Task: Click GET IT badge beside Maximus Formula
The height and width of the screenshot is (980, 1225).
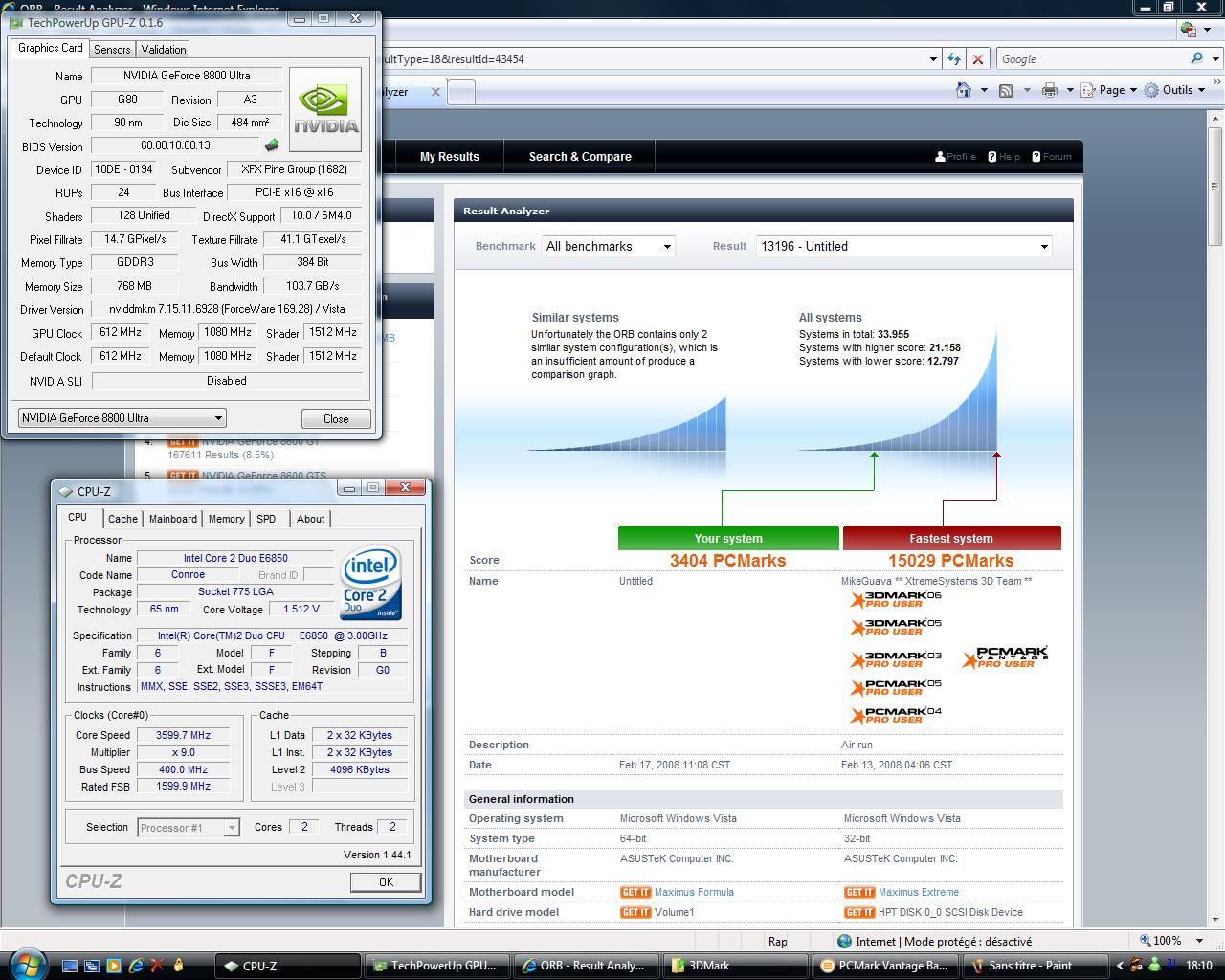Action: [x=635, y=892]
